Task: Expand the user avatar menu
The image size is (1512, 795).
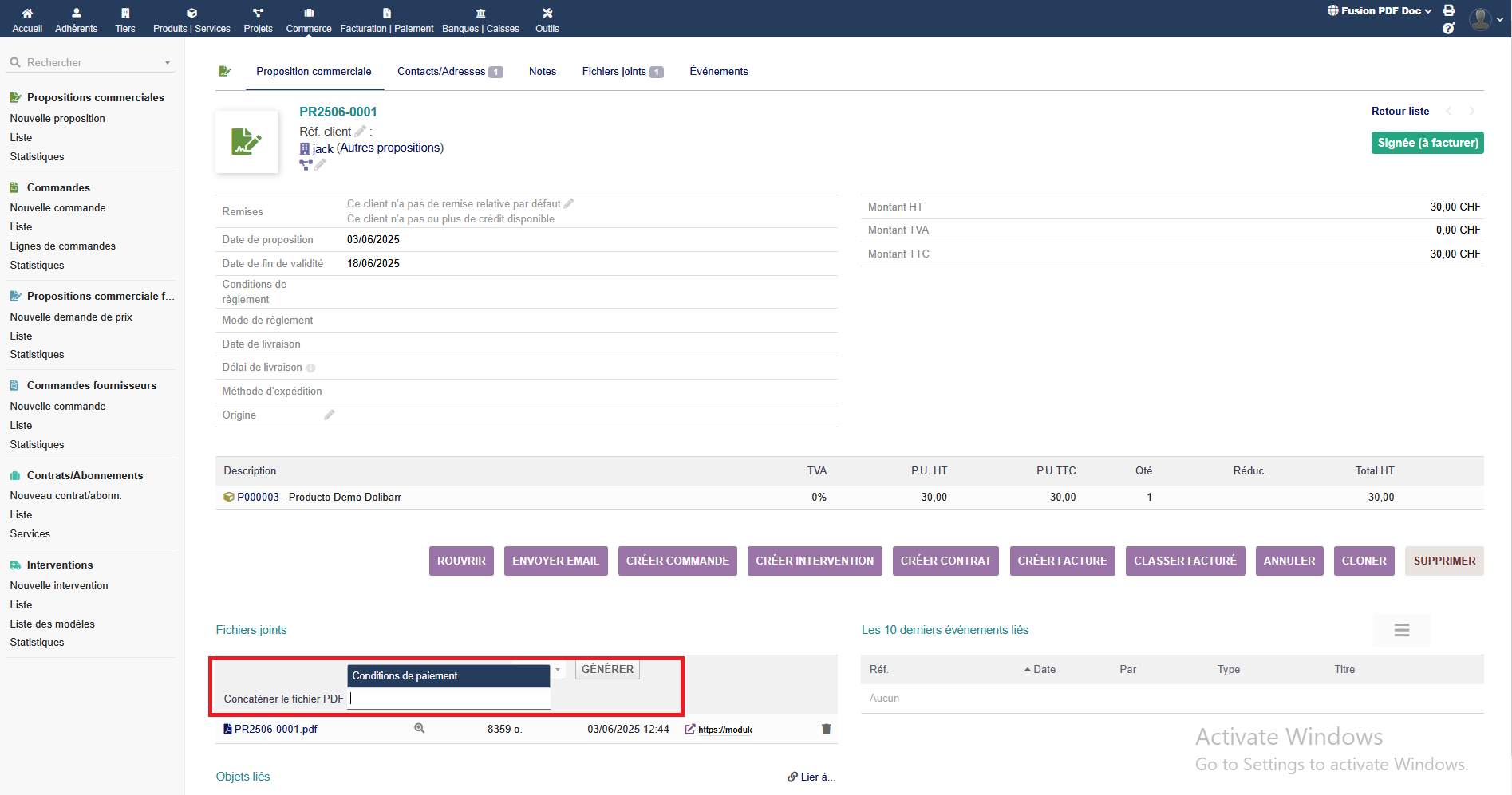Action: [1486, 19]
